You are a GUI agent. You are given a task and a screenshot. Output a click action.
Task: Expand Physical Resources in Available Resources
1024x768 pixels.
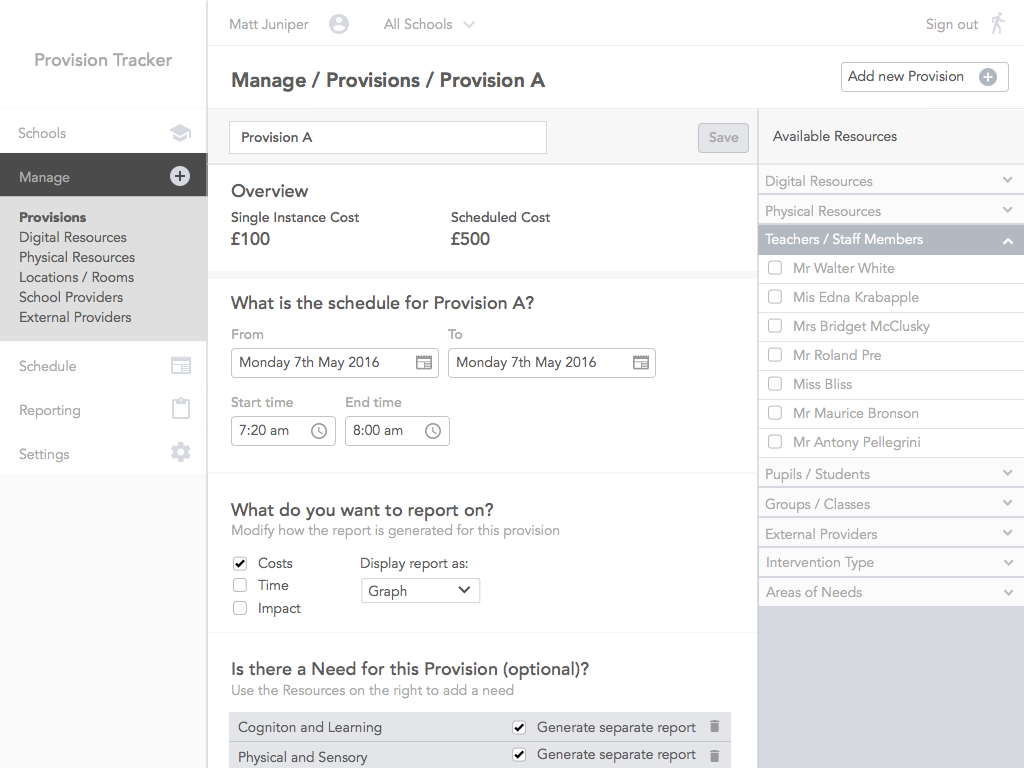[891, 210]
